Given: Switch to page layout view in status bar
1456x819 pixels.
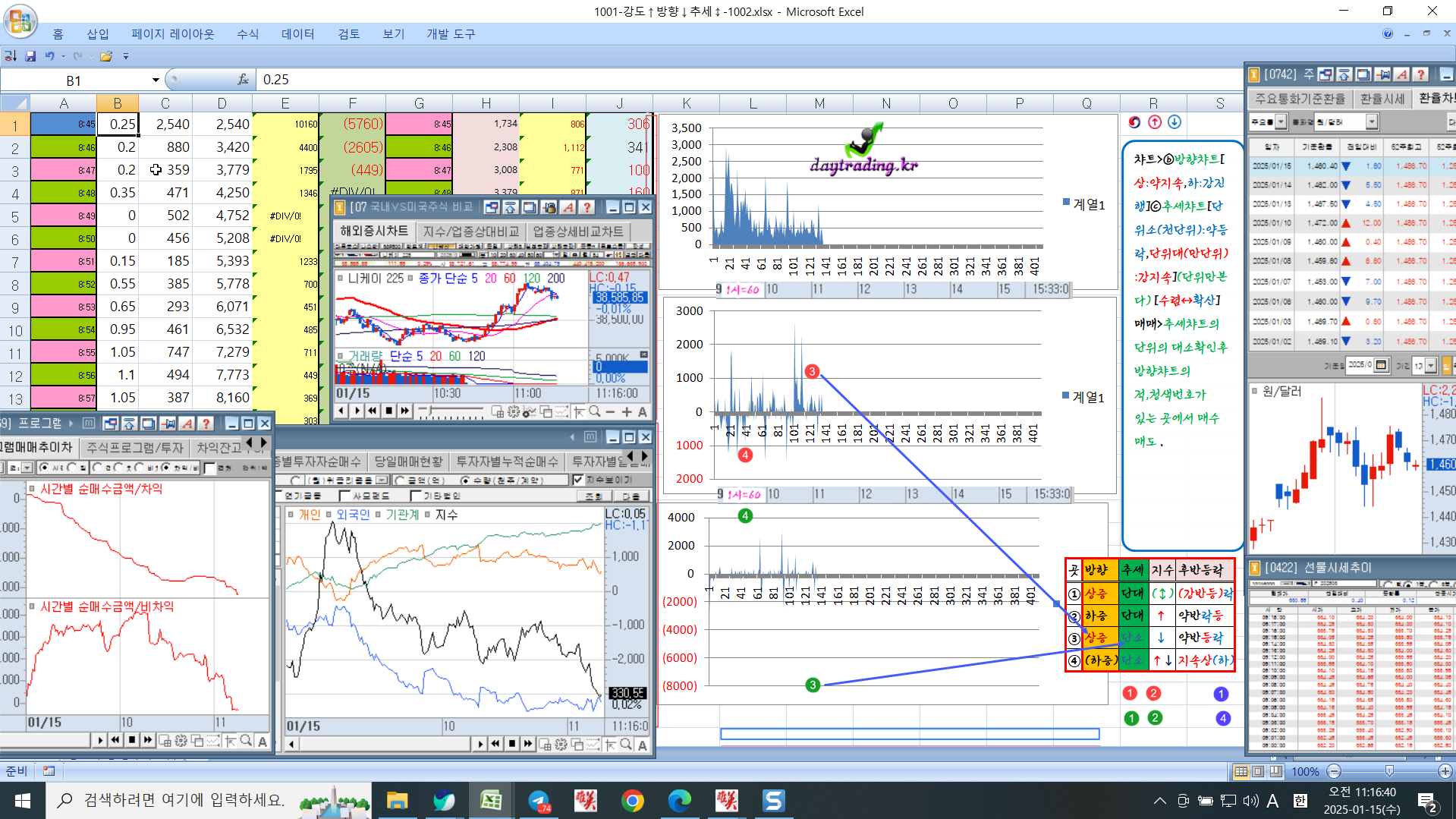Looking at the screenshot, I should (x=1258, y=771).
